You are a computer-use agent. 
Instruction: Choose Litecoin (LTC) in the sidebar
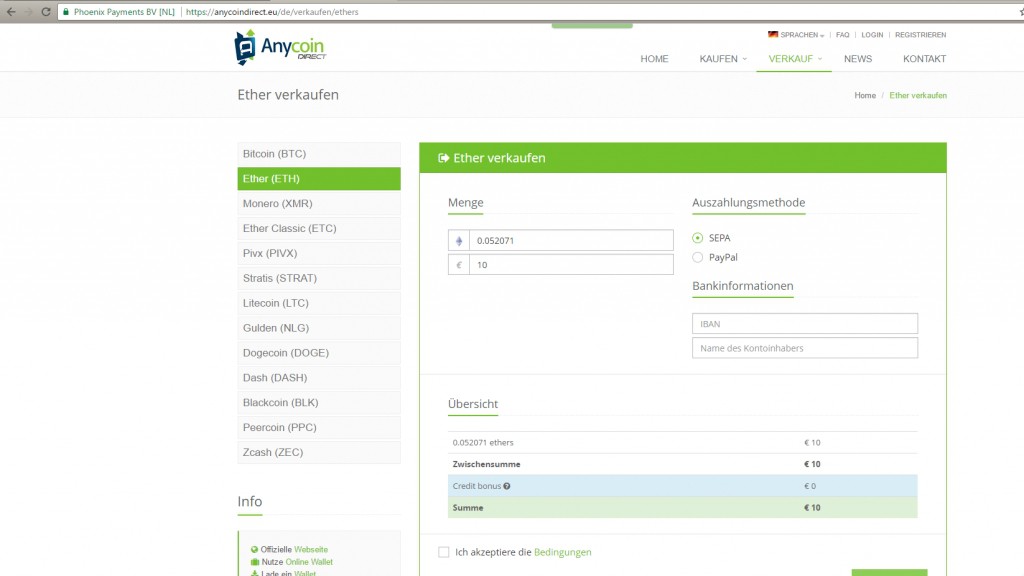pyautogui.click(x=318, y=303)
